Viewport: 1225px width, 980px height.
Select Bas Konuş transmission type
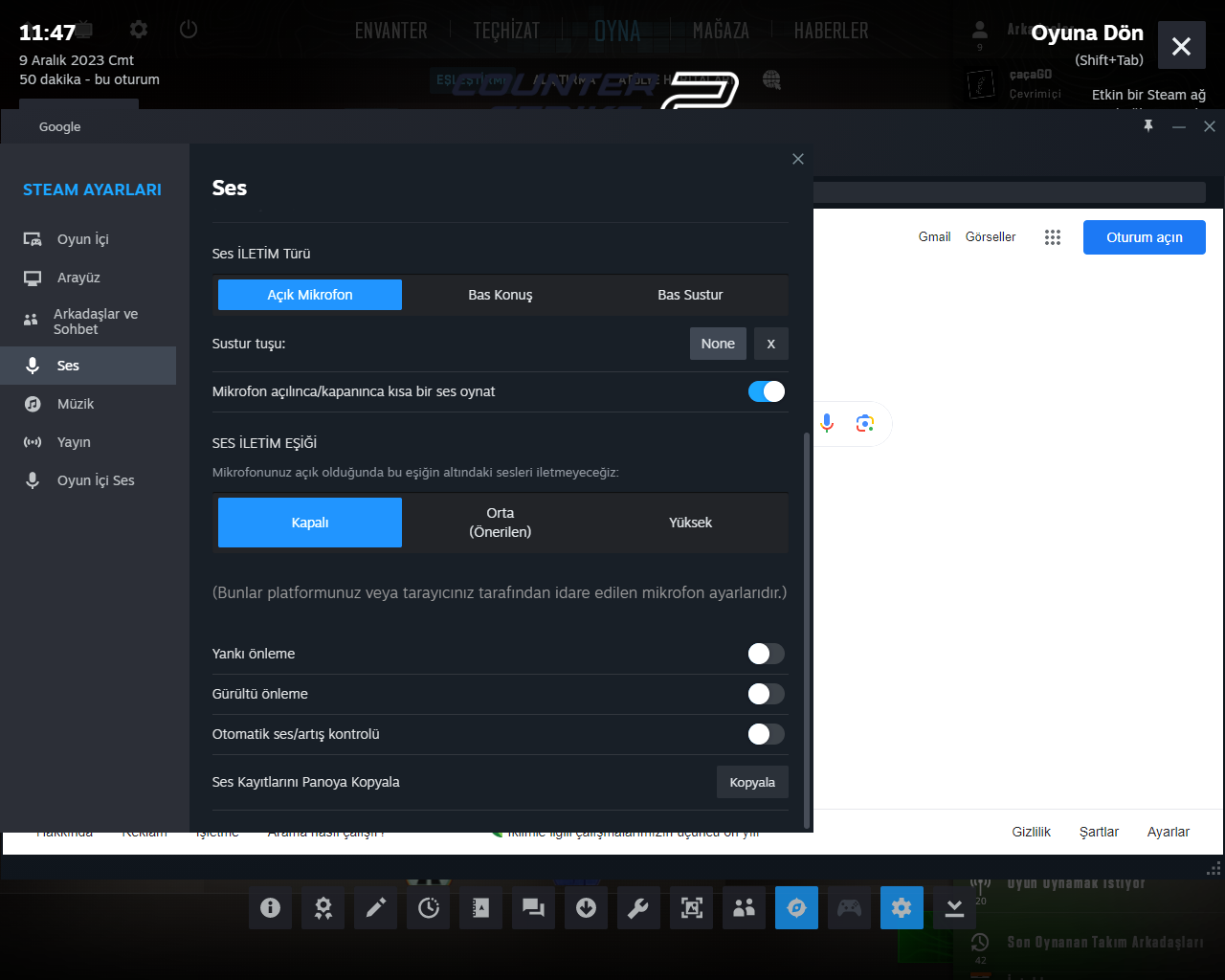[501, 295]
